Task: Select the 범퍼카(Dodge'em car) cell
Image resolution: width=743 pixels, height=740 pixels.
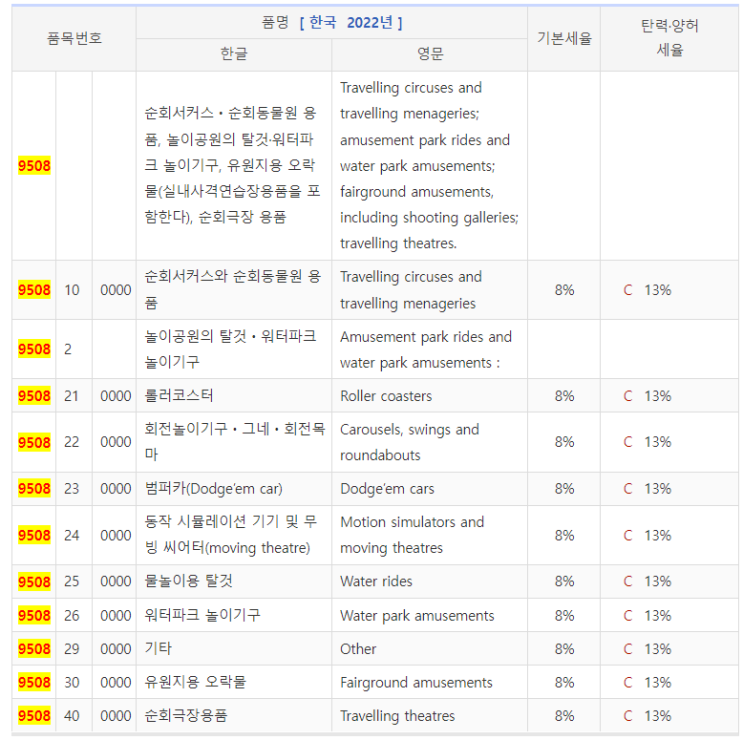Action: coord(213,489)
